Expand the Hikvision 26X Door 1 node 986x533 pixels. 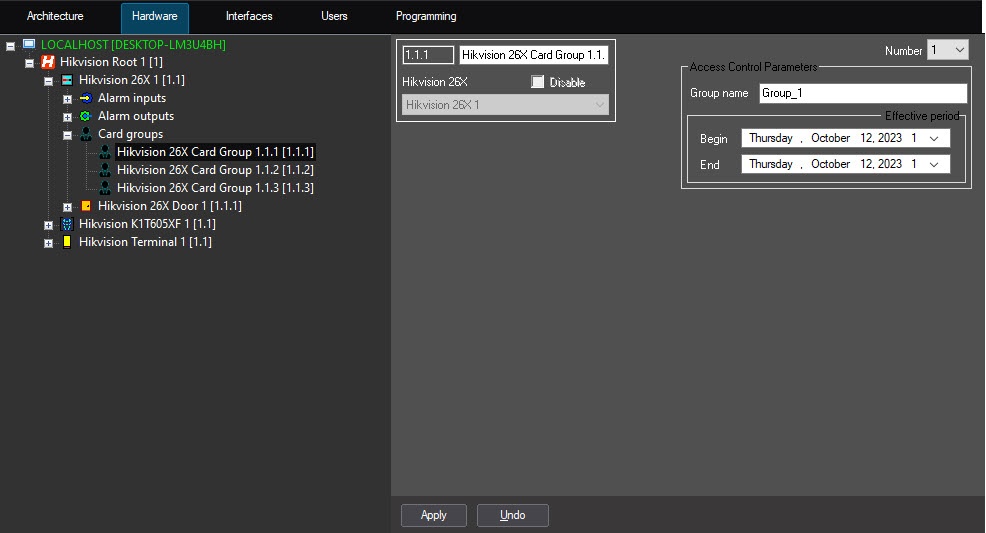pyautogui.click(x=67, y=207)
